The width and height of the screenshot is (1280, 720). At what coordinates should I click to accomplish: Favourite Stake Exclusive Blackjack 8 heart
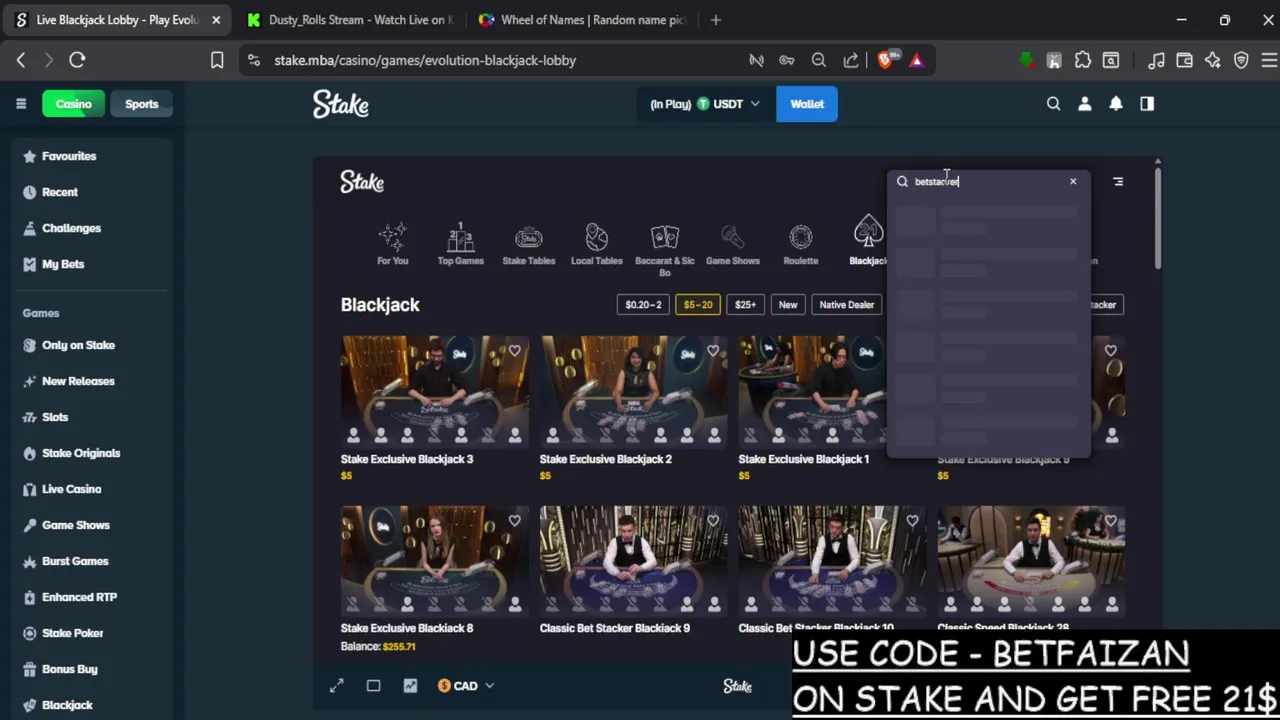click(x=514, y=521)
